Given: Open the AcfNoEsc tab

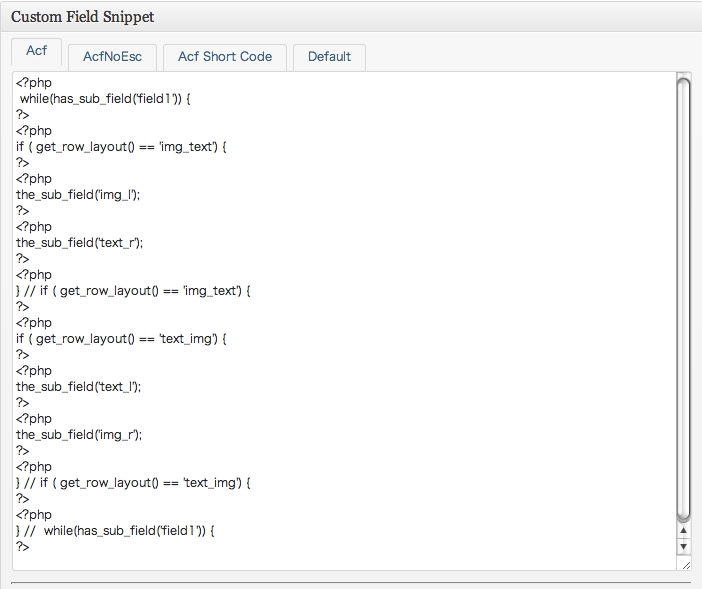Looking at the screenshot, I should pyautogui.click(x=112, y=57).
